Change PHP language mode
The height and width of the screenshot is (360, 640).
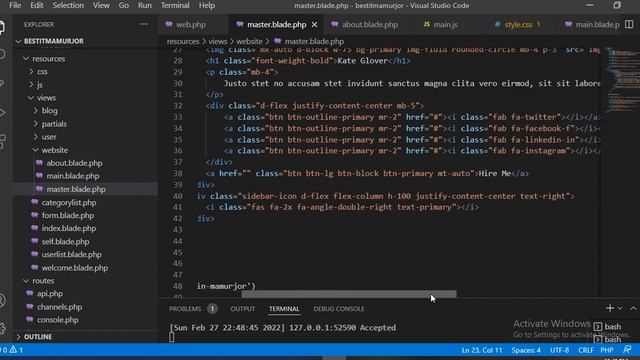(607, 350)
